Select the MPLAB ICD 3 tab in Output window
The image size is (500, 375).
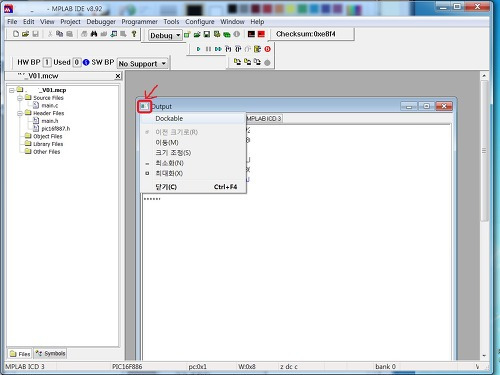pos(264,118)
